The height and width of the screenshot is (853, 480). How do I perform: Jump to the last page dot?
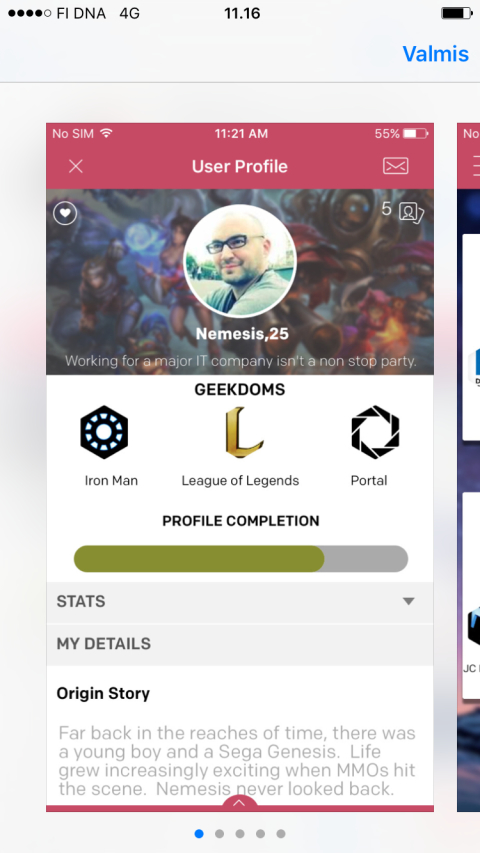[281, 833]
